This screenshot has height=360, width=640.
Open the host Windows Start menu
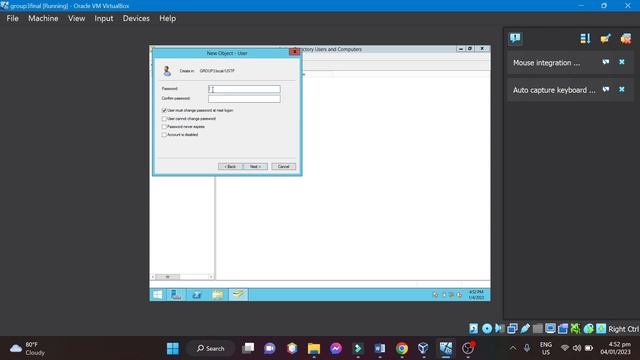[x=173, y=348]
